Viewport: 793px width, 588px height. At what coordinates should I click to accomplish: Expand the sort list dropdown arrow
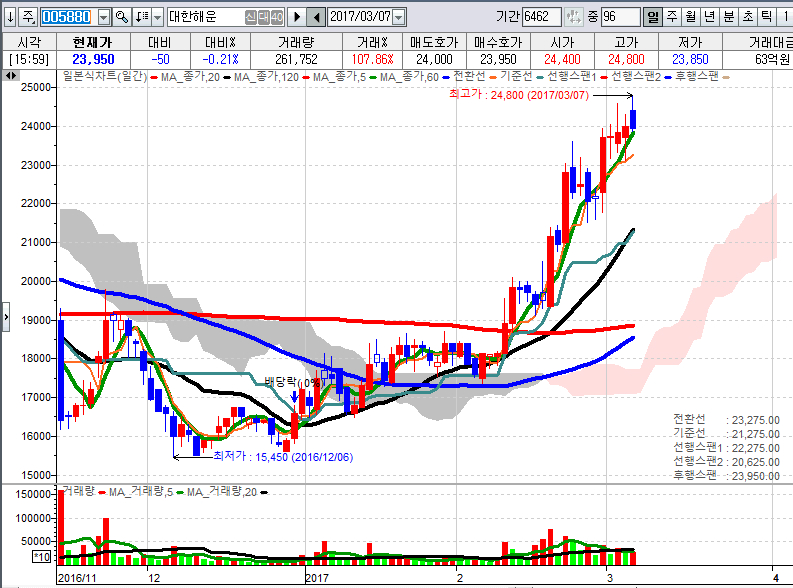coord(157,17)
